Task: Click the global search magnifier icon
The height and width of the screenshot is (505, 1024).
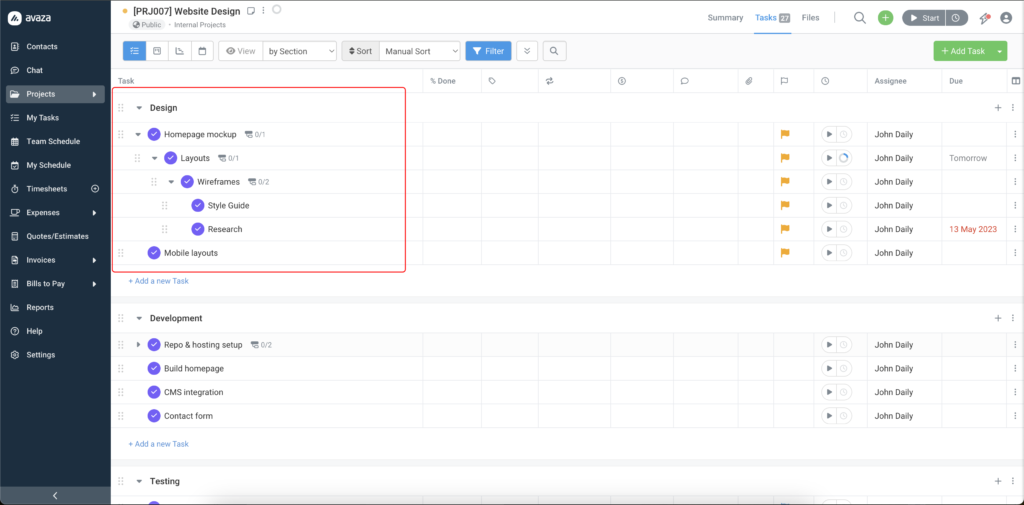Action: click(x=860, y=18)
